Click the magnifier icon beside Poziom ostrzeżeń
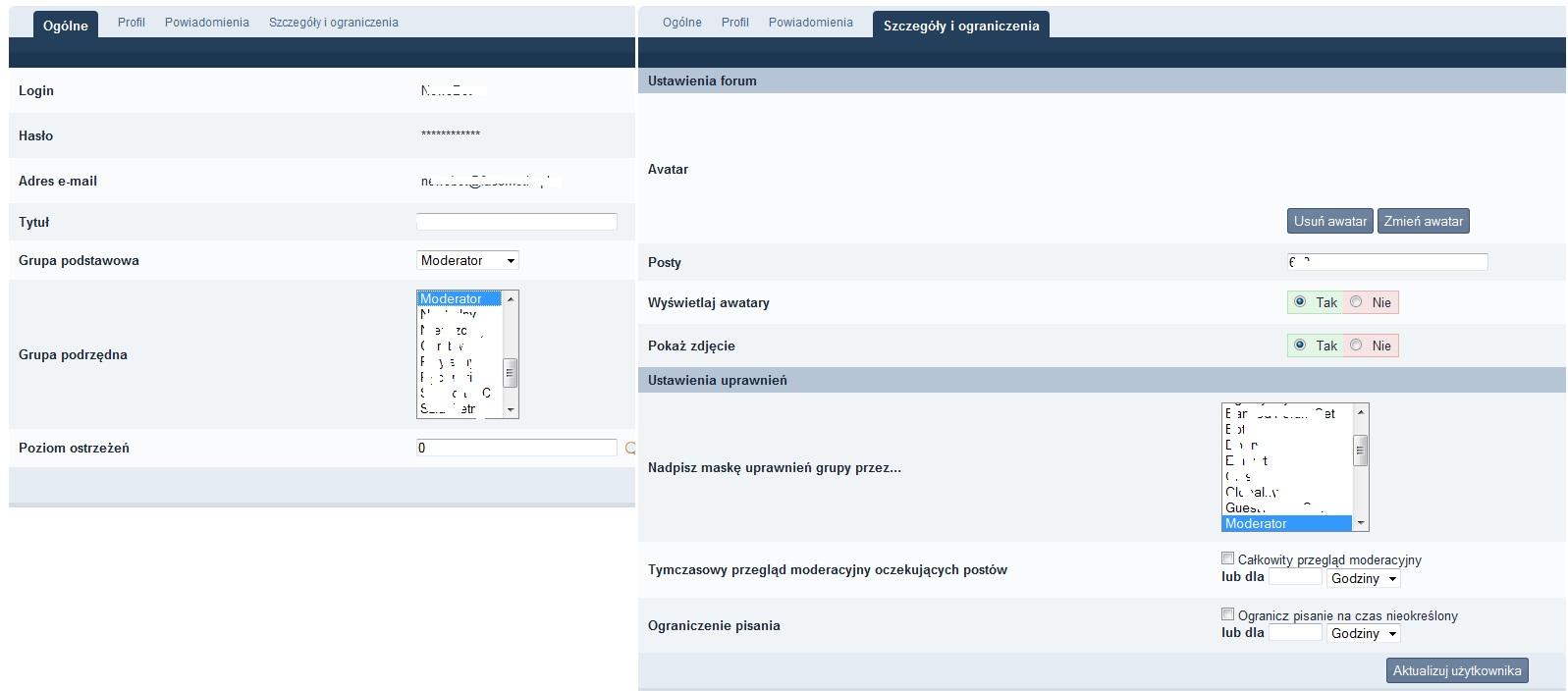Screen dimensions: 1568x691 tap(630, 449)
